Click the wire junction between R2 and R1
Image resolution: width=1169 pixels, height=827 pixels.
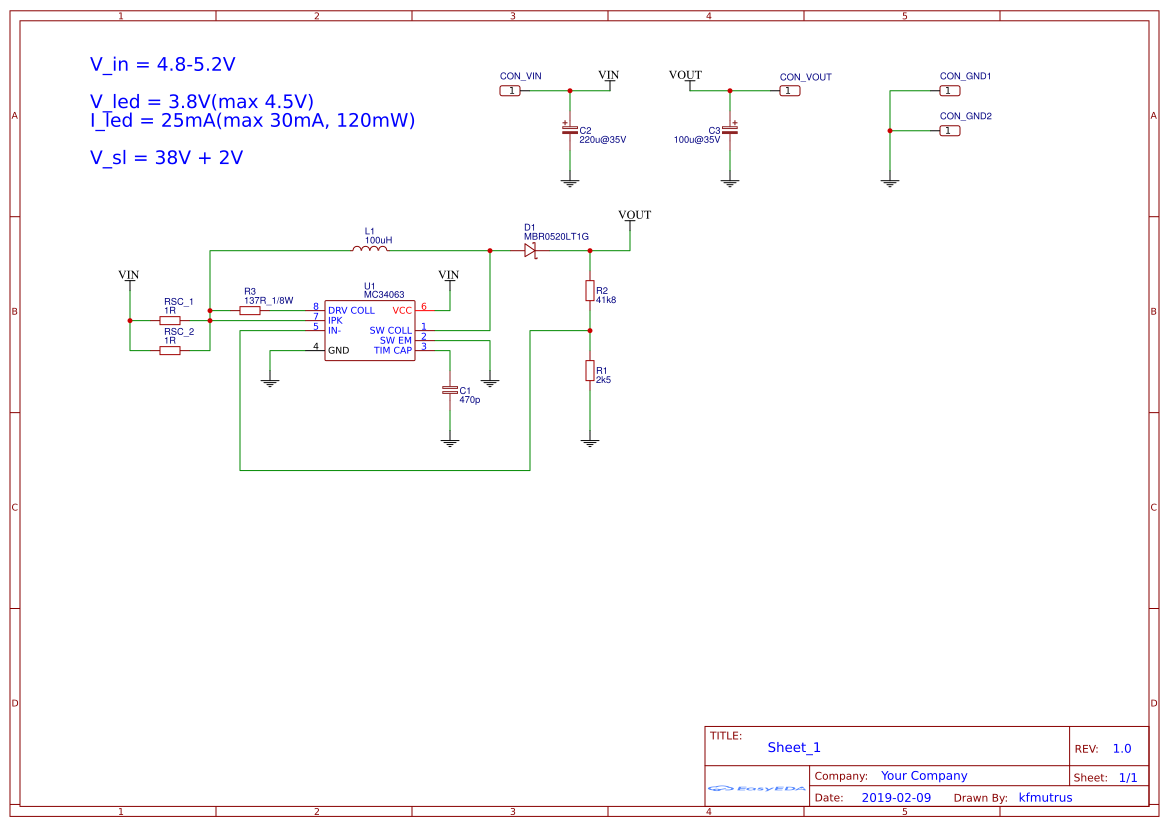click(590, 330)
